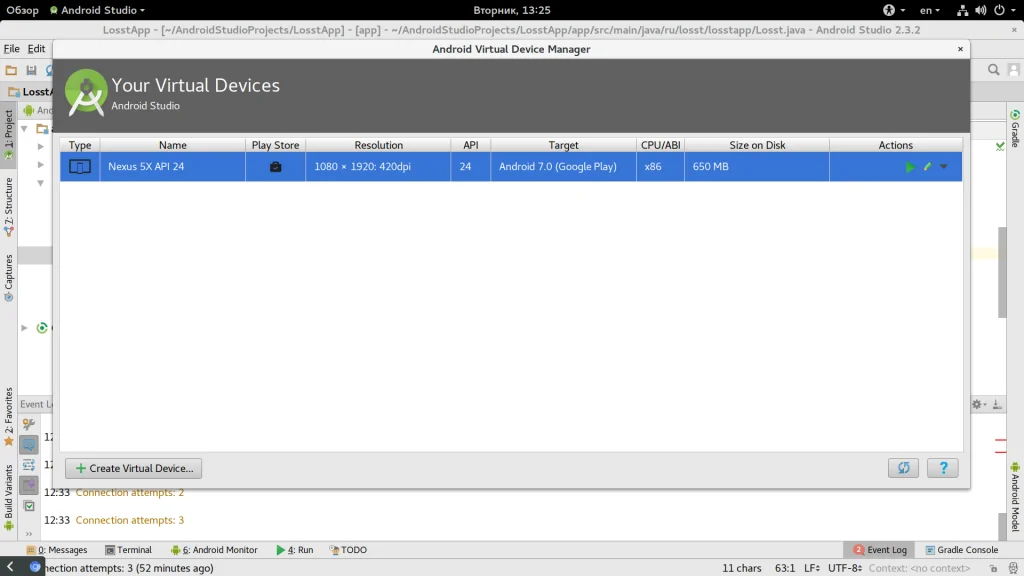
Task: Click the Open folder toolbar icon
Action: click(x=11, y=70)
